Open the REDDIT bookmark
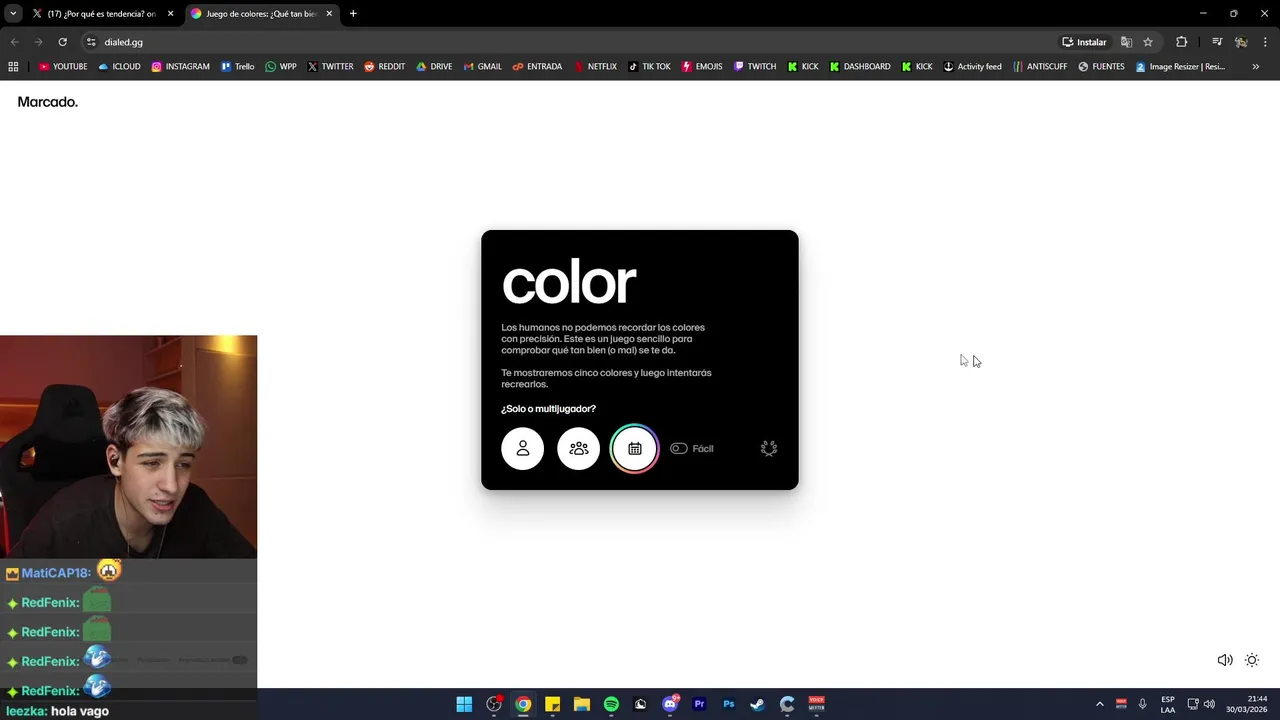The height and width of the screenshot is (720, 1280). 384,67
